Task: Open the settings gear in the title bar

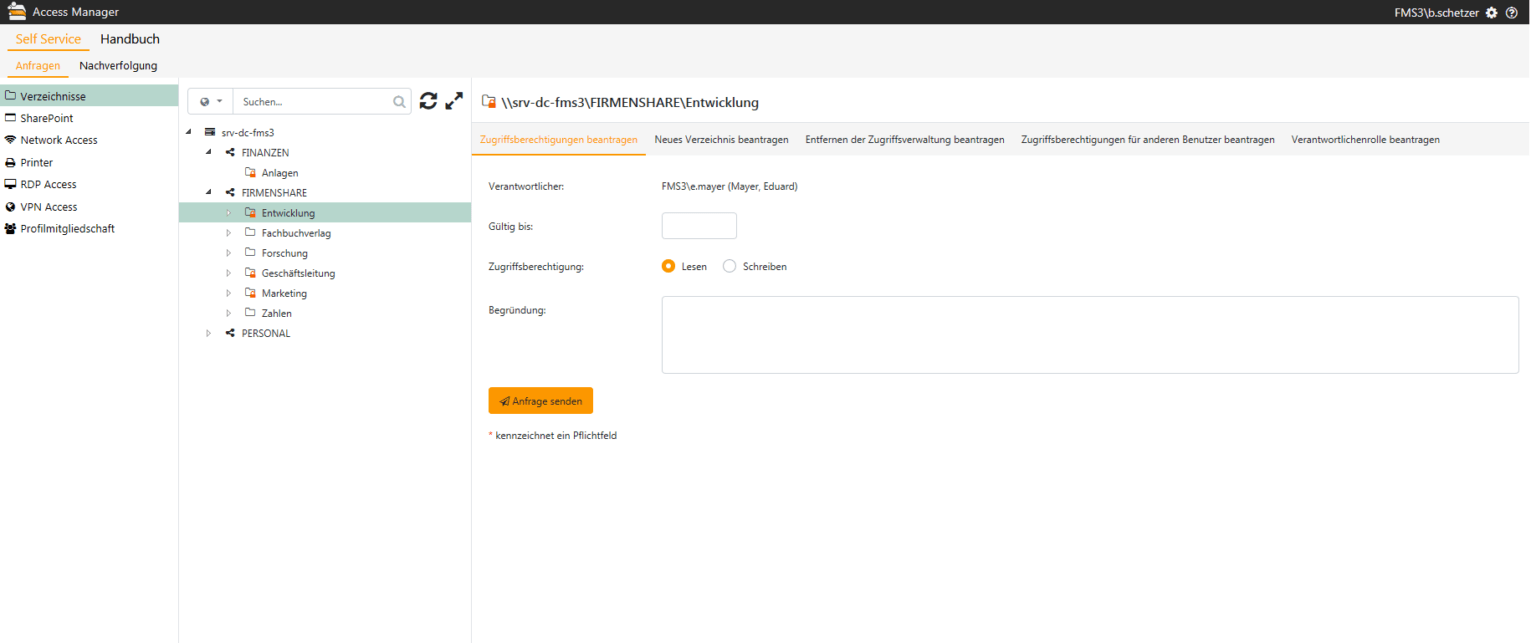Action: pyautogui.click(x=1492, y=12)
